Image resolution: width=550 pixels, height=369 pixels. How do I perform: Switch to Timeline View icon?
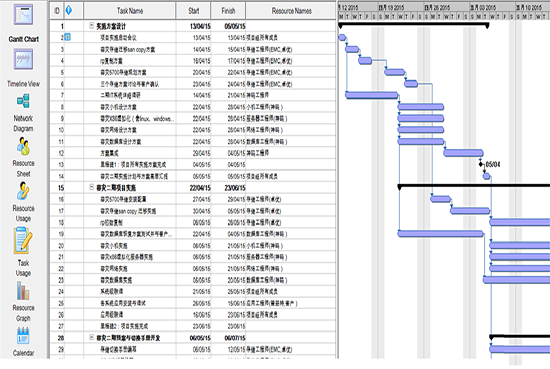click(24, 59)
